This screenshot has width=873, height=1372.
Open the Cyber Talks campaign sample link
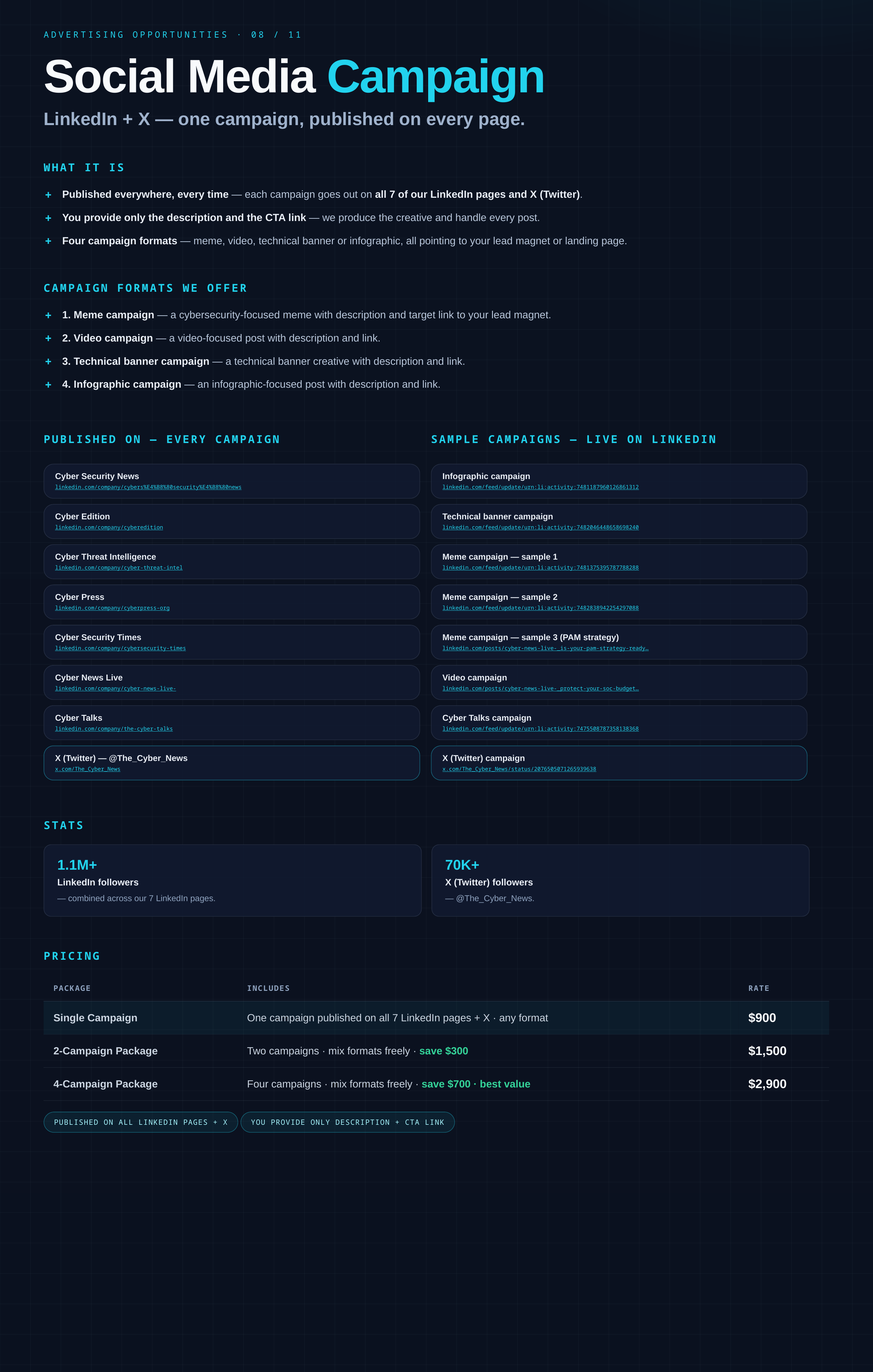(540, 729)
